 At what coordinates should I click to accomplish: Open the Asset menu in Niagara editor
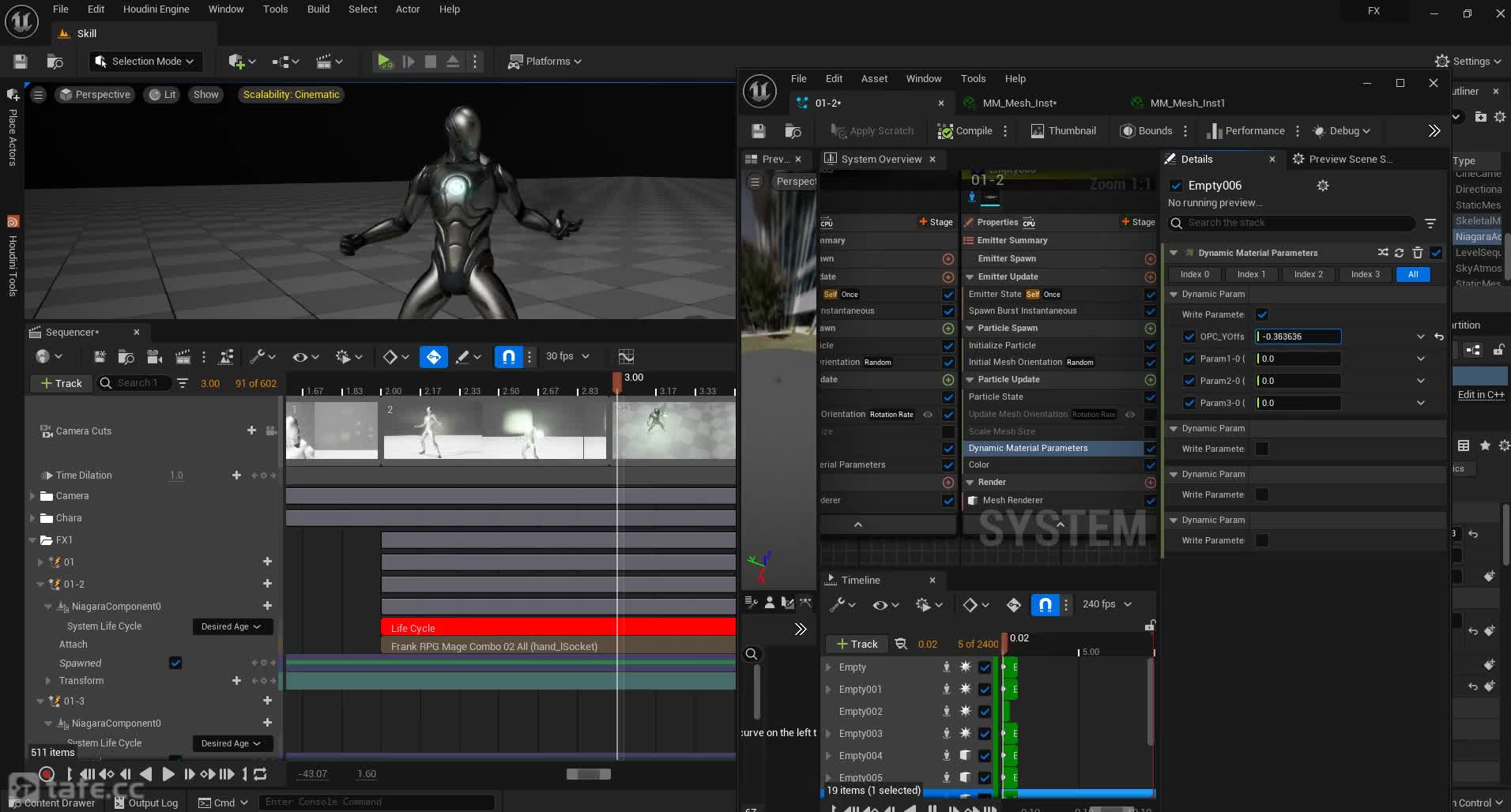874,79
